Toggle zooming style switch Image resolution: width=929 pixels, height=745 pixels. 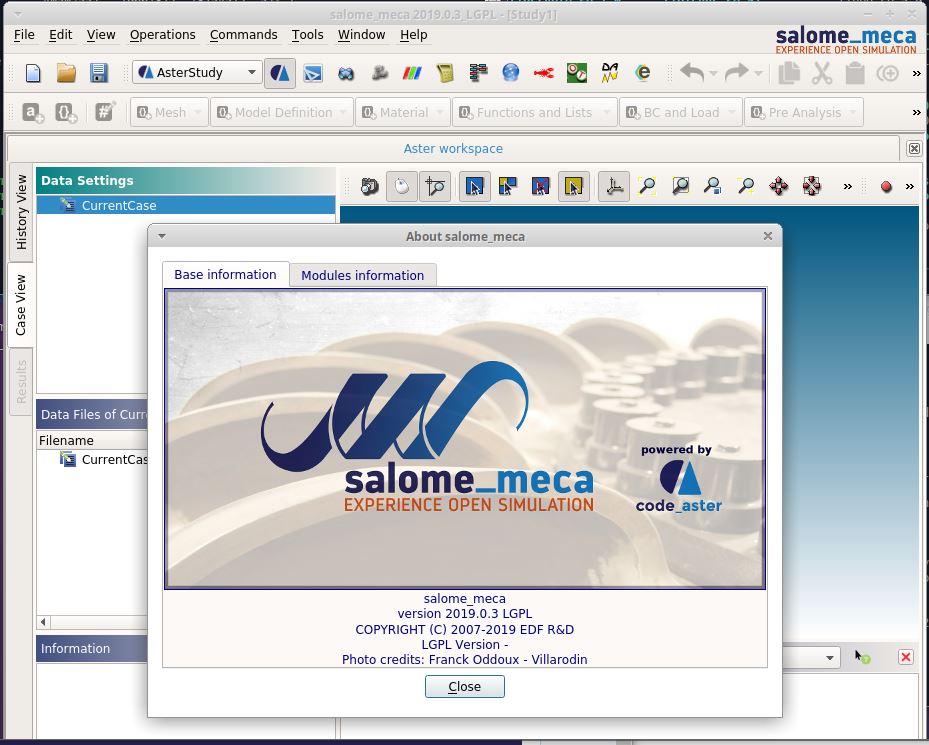(435, 187)
